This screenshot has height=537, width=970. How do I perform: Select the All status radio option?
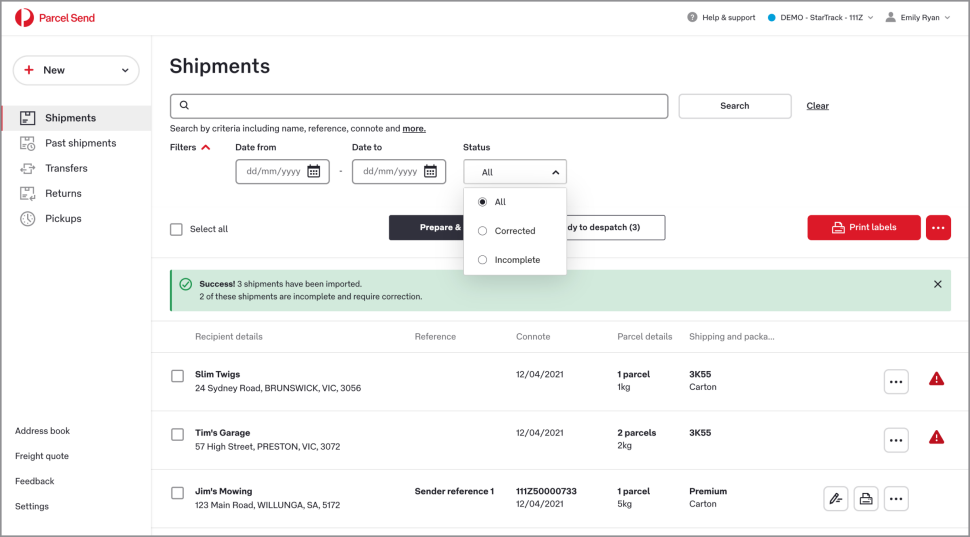(482, 202)
